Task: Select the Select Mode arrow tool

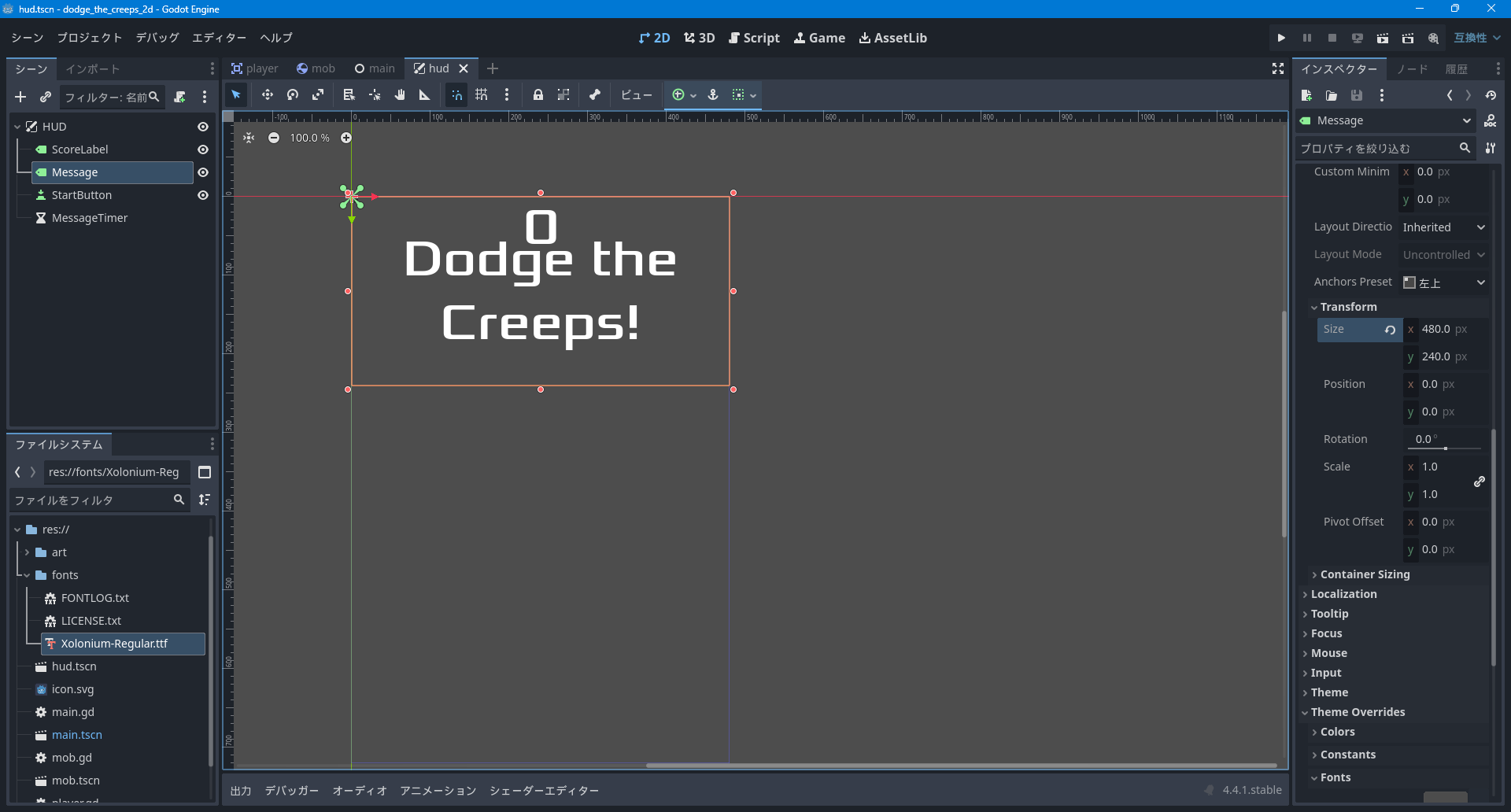Action: (236, 95)
